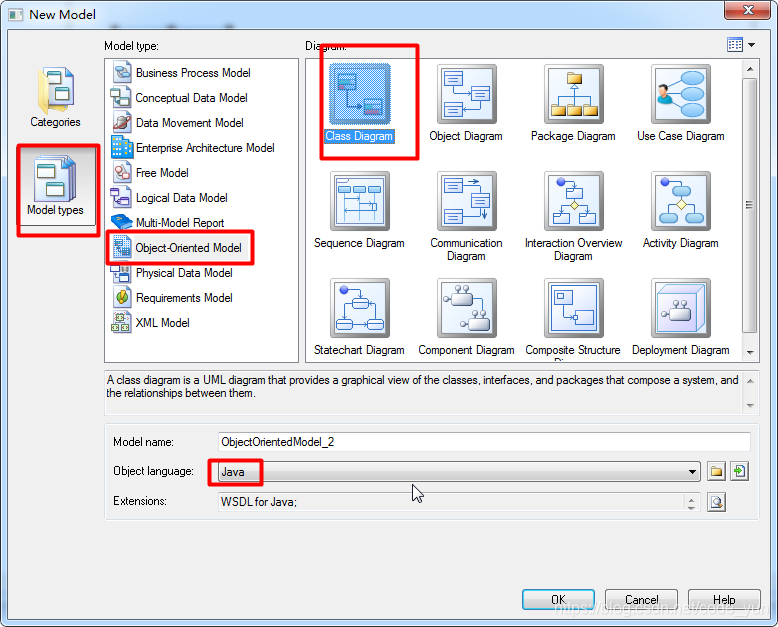Select the Object Diagram icon

click(466, 94)
